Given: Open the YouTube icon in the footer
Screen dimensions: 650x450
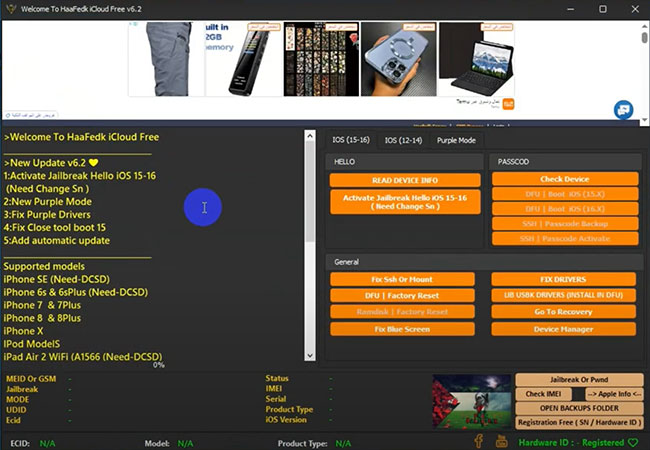Looking at the screenshot, I should 501,441.
